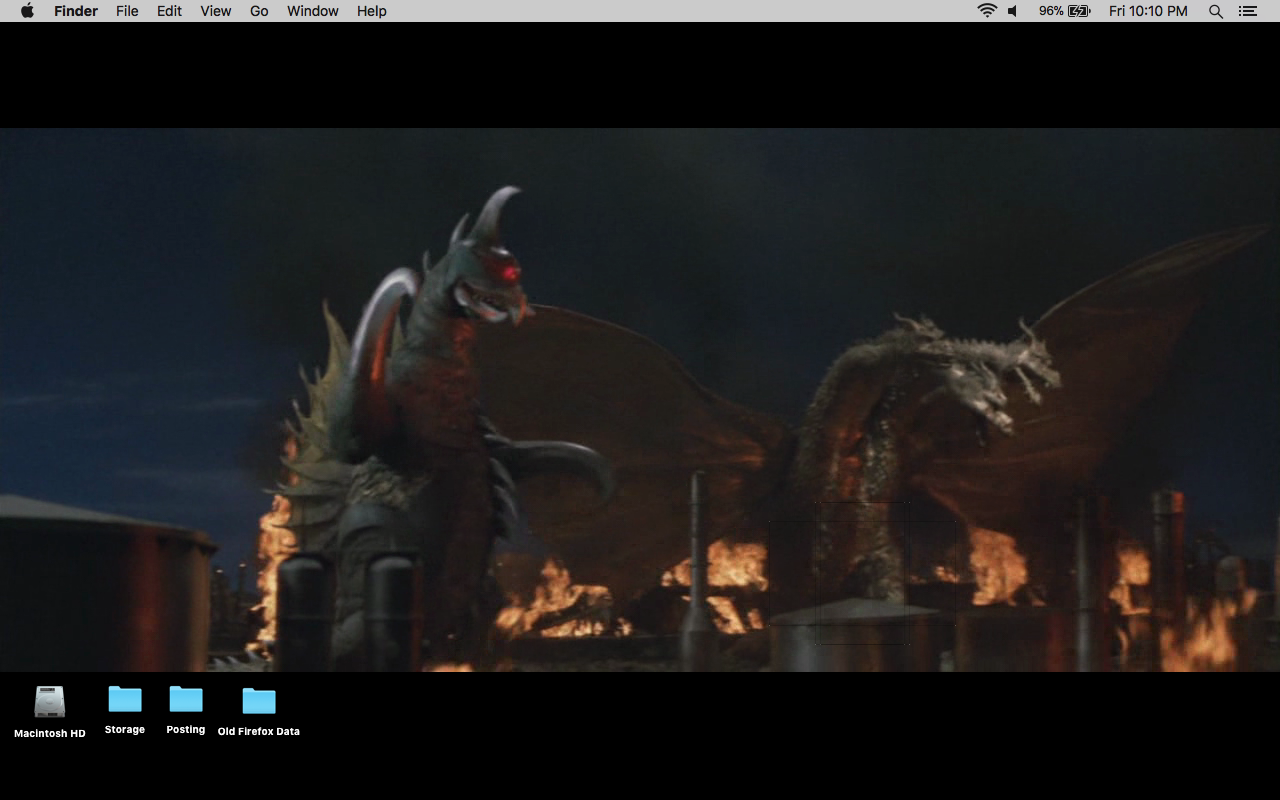Viewport: 1280px width, 800px height.
Task: Open the Edit menu
Action: pyautogui.click(x=169, y=11)
